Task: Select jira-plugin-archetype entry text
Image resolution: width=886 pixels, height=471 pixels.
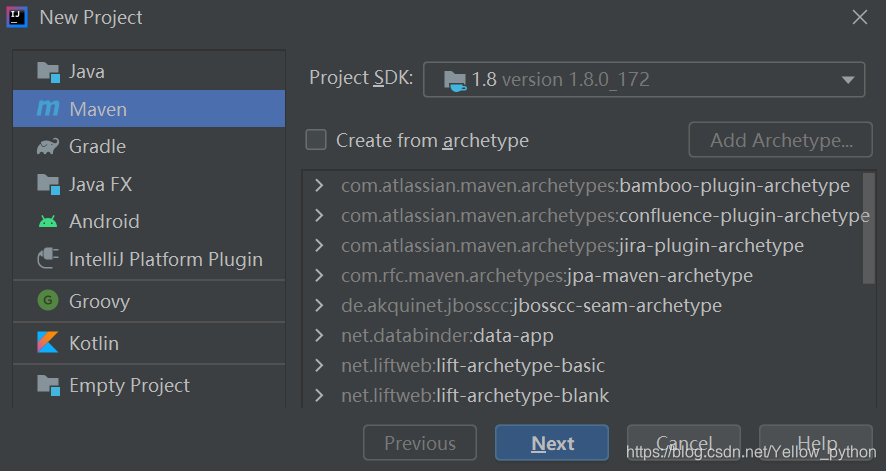Action: click(x=572, y=245)
